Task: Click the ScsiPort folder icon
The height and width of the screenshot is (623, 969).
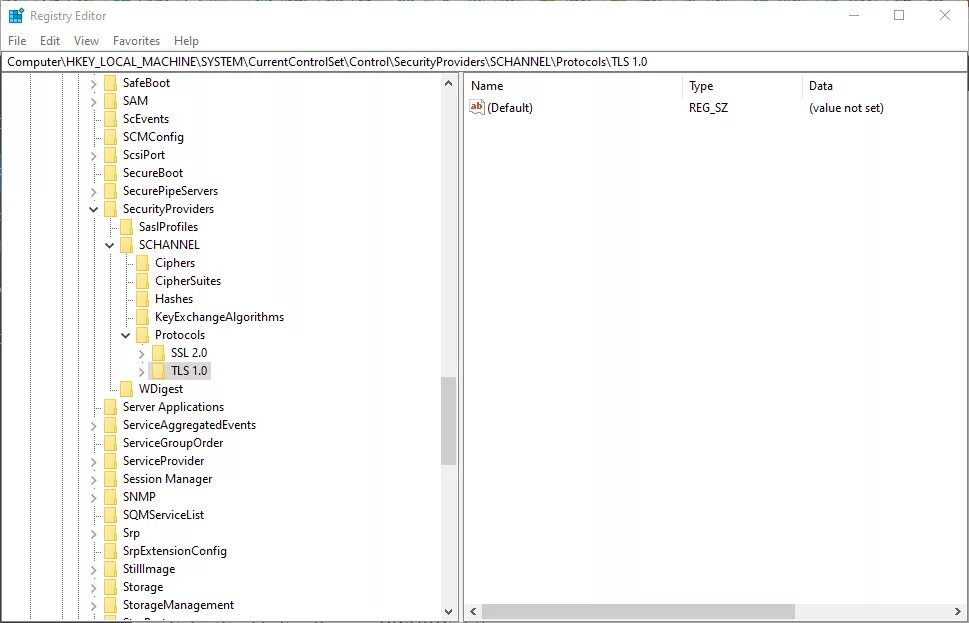Action: [x=110, y=155]
